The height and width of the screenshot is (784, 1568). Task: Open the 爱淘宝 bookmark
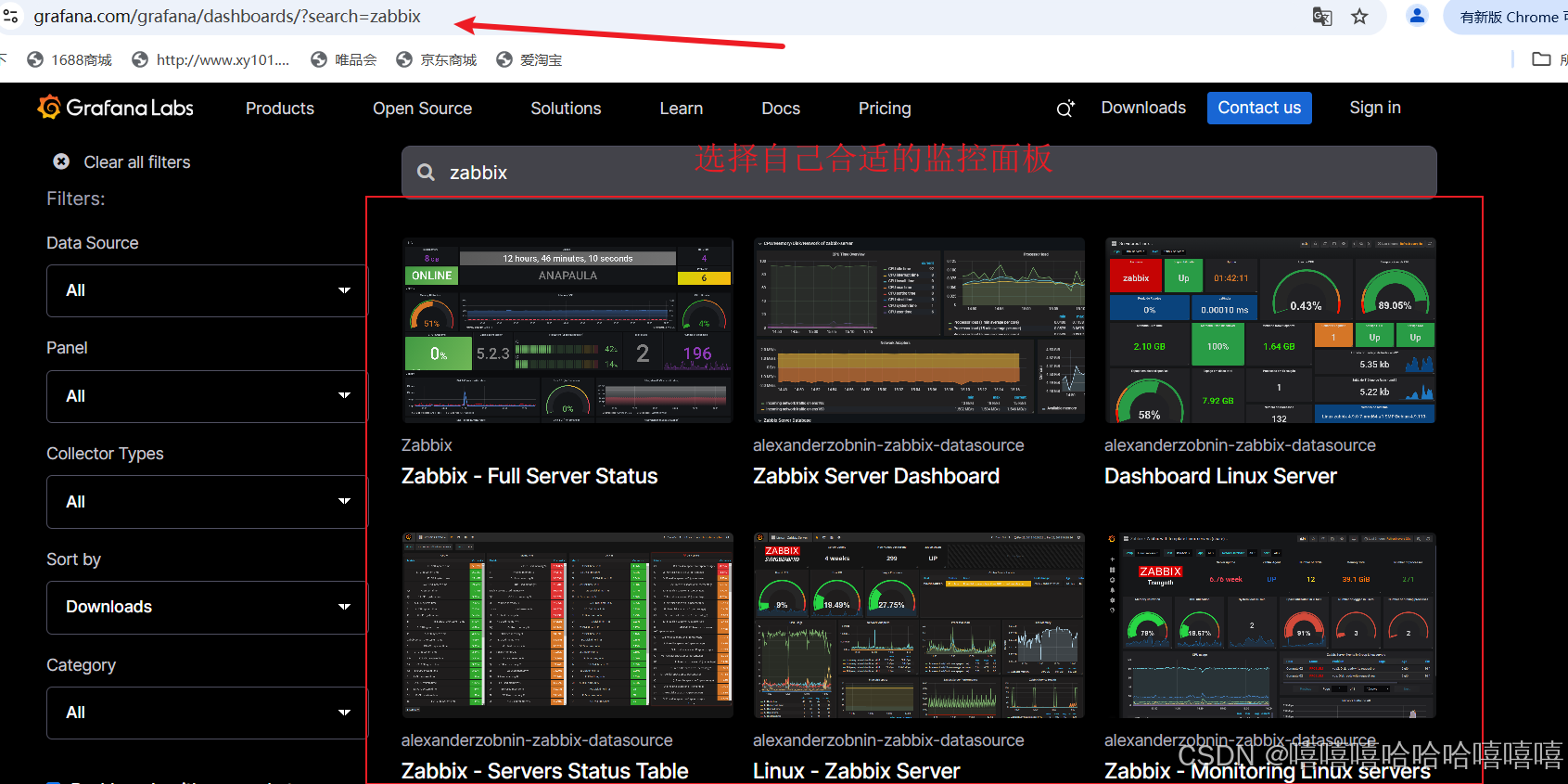click(x=529, y=59)
